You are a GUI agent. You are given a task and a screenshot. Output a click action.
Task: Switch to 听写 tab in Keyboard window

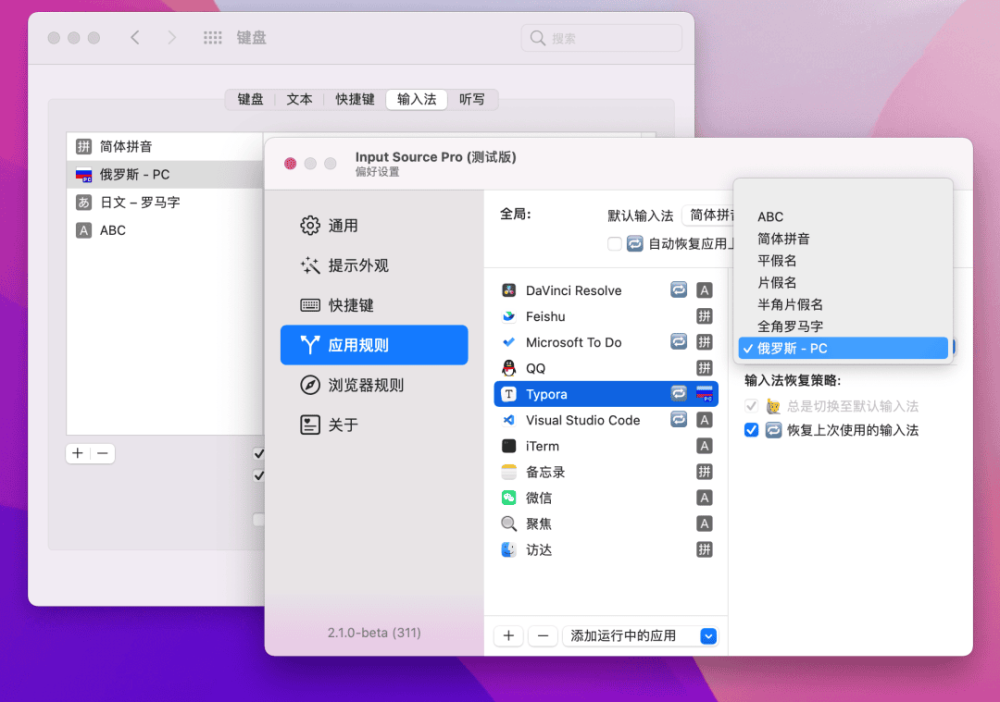tap(472, 99)
